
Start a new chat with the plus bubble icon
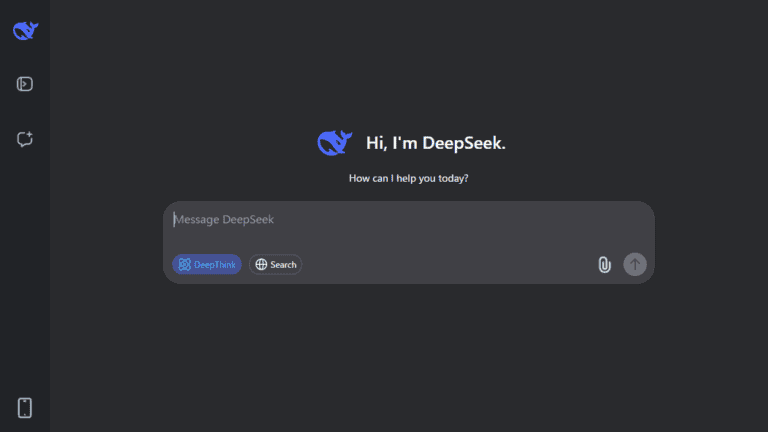(25, 139)
